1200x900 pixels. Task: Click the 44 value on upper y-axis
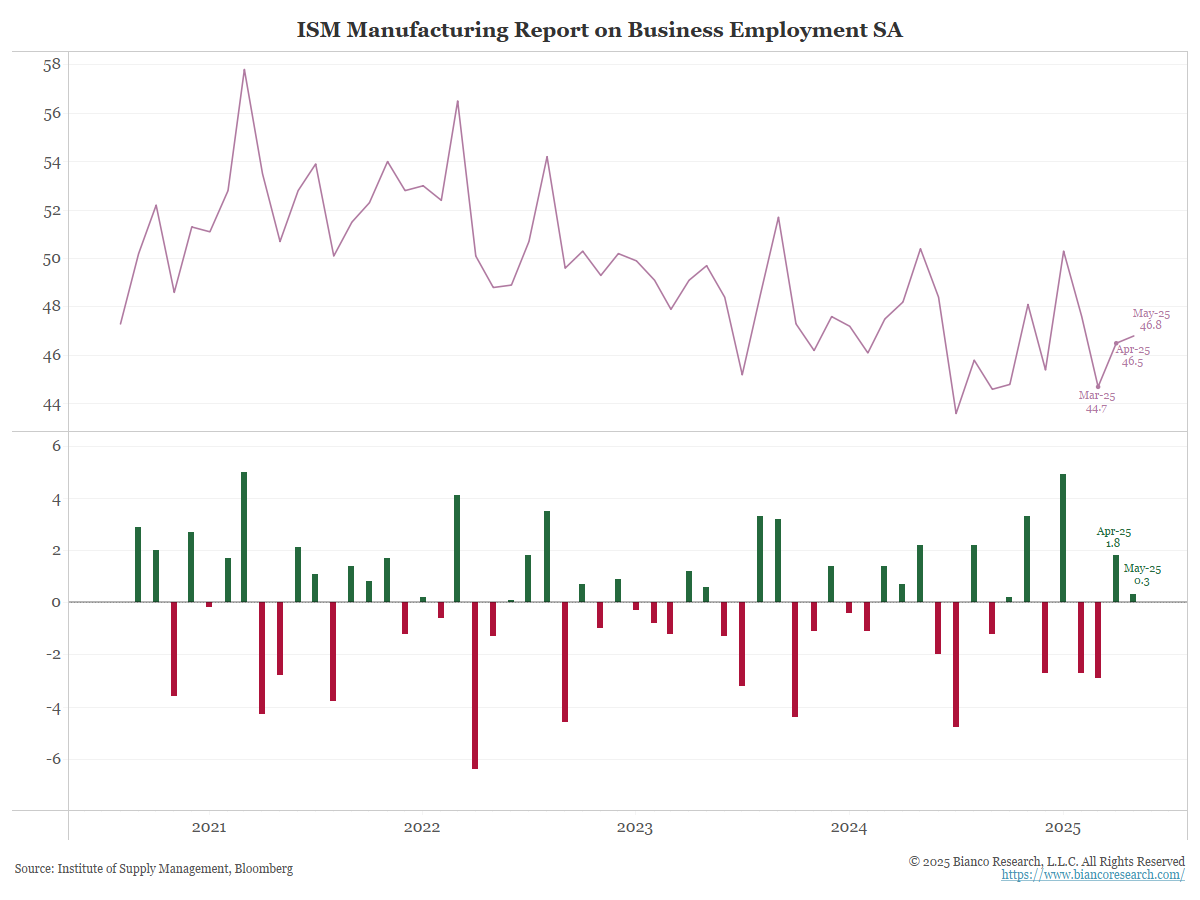click(52, 404)
